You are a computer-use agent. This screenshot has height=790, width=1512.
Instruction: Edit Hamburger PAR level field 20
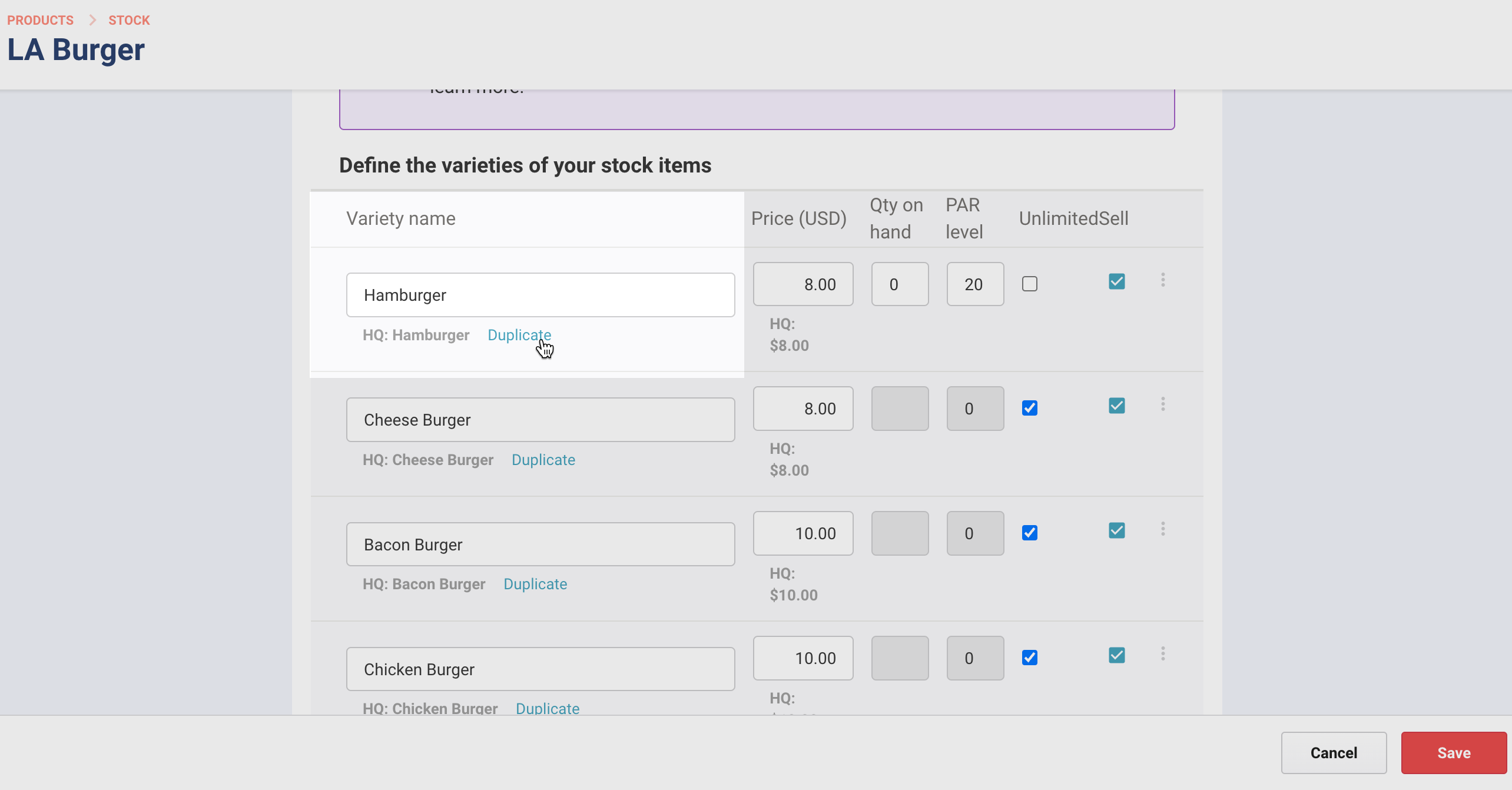(976, 284)
